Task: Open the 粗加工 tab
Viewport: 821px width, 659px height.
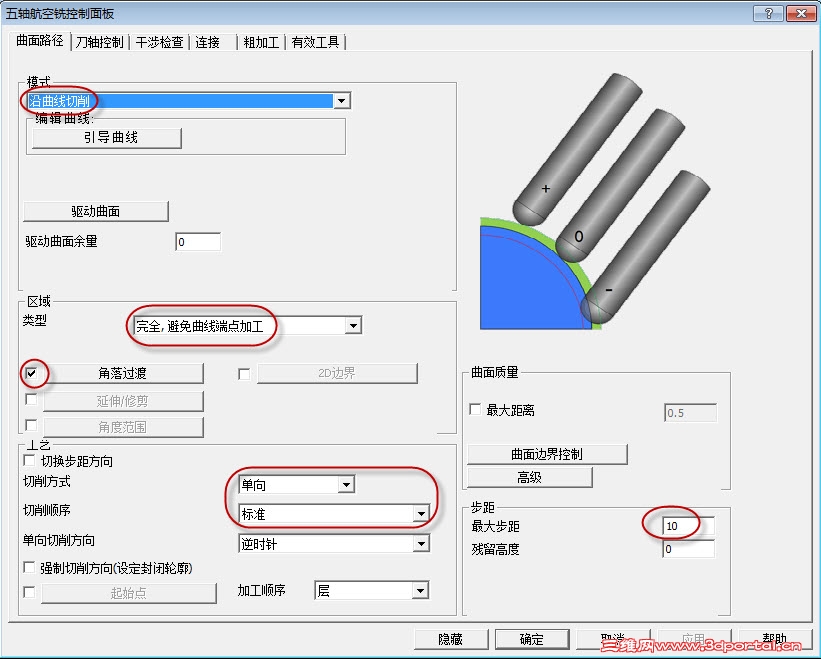Action: tap(261, 42)
